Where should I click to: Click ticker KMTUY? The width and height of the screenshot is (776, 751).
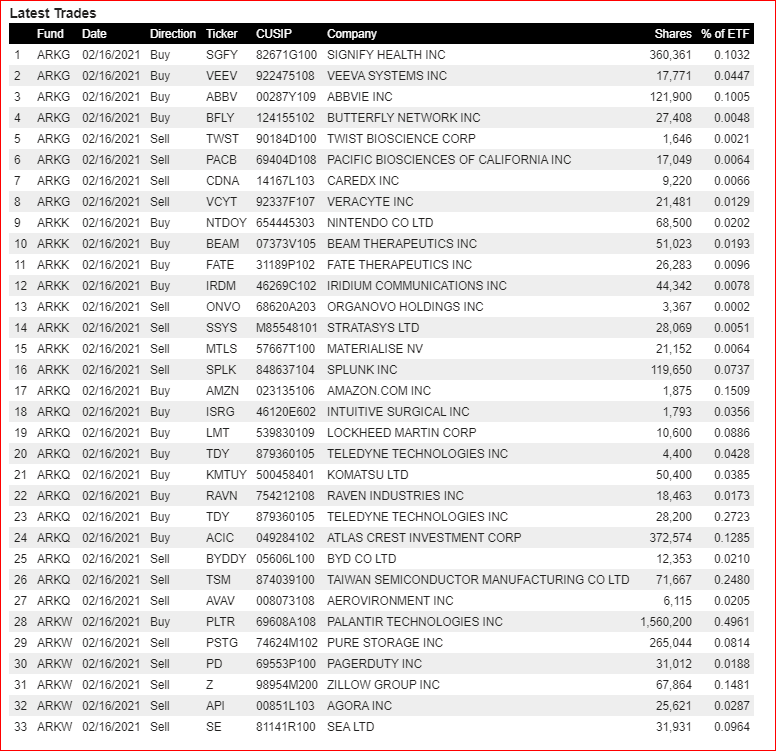pyautogui.click(x=226, y=475)
